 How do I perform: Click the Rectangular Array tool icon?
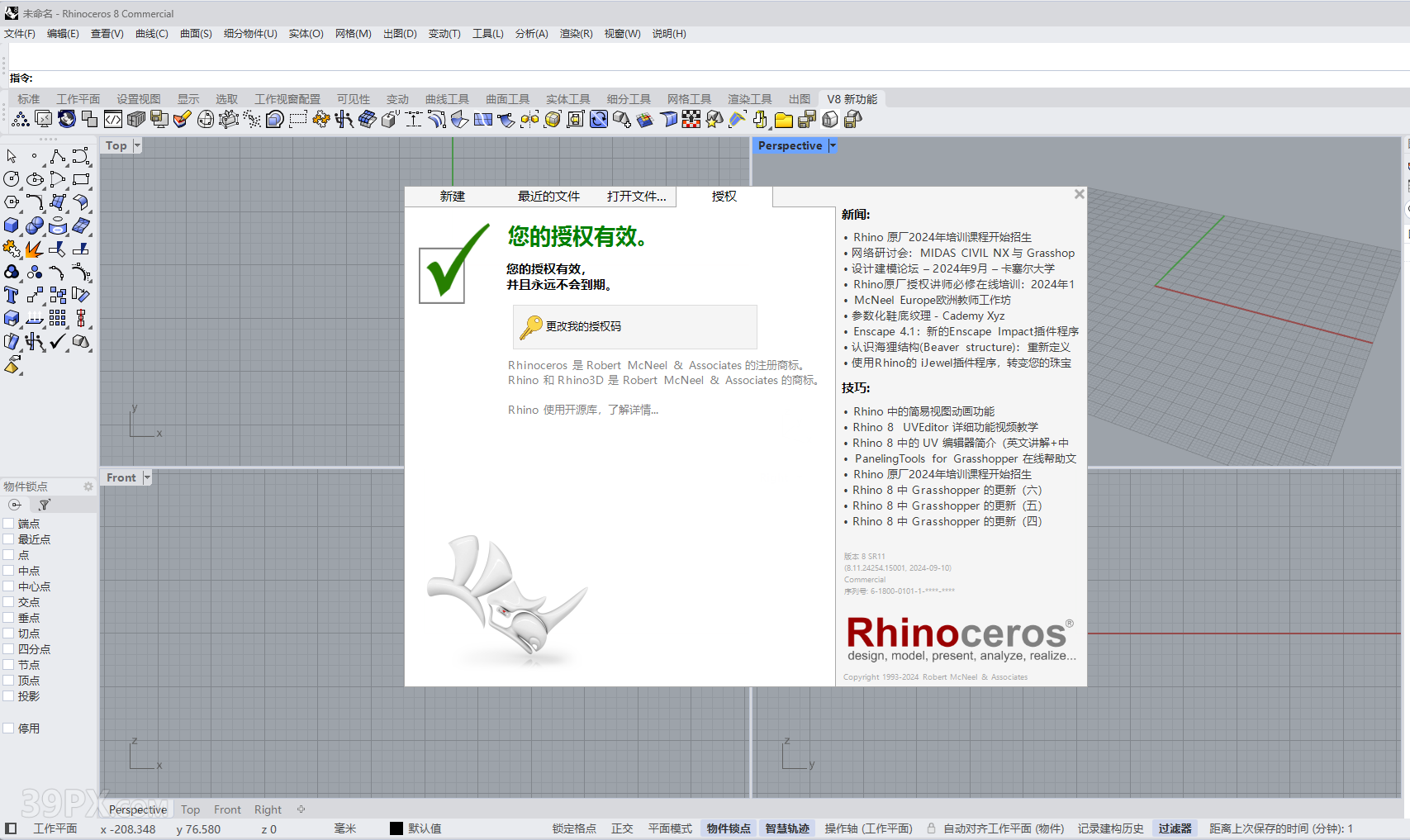[x=58, y=318]
